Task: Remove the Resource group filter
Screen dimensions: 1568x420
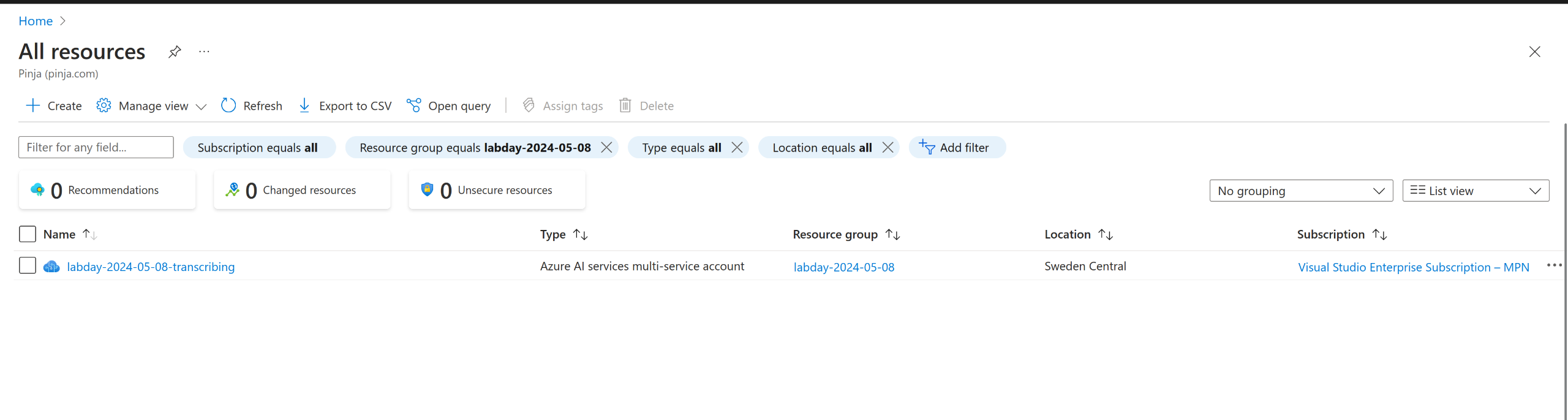Action: [606, 147]
